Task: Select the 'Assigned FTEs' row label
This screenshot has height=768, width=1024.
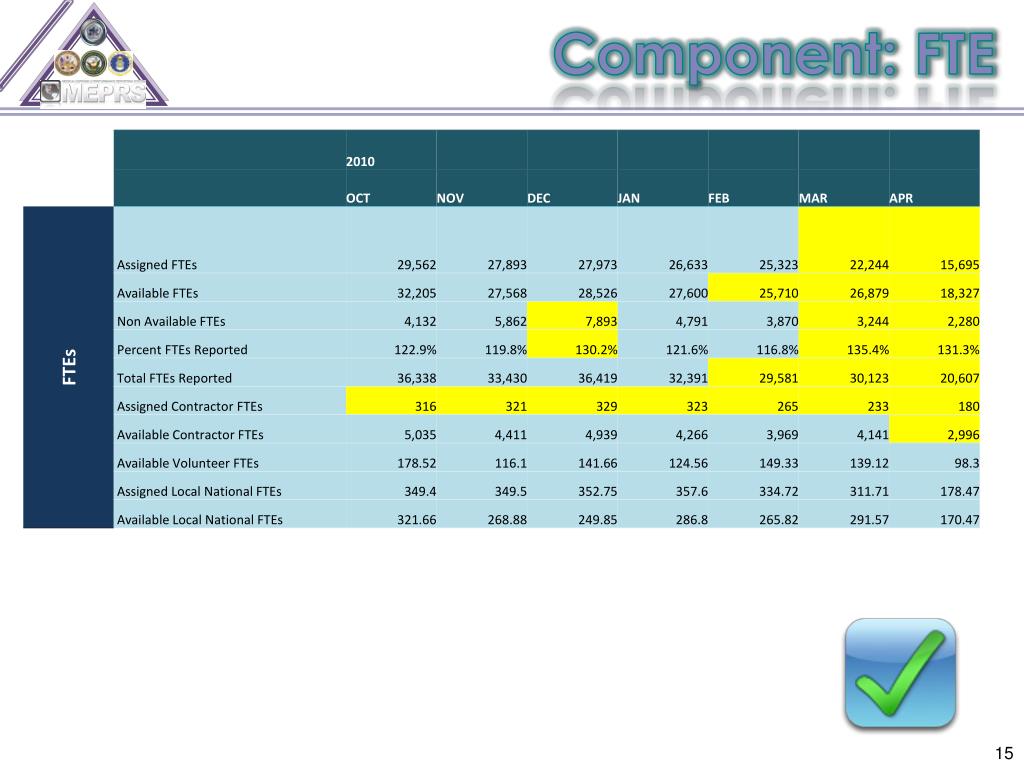Action: pyautogui.click(x=157, y=264)
